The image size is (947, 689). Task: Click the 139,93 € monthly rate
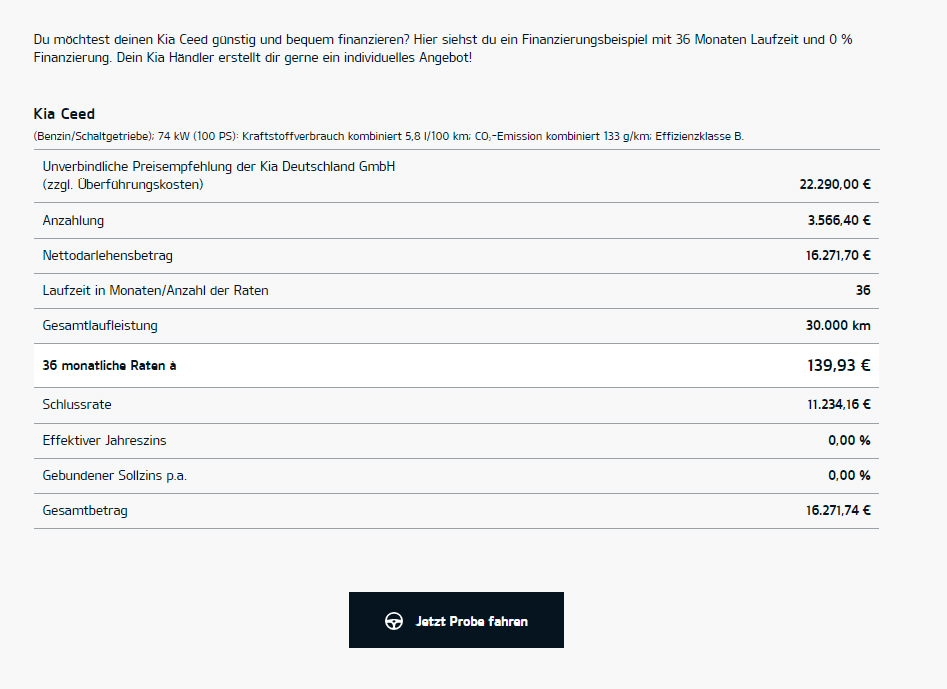pos(838,365)
